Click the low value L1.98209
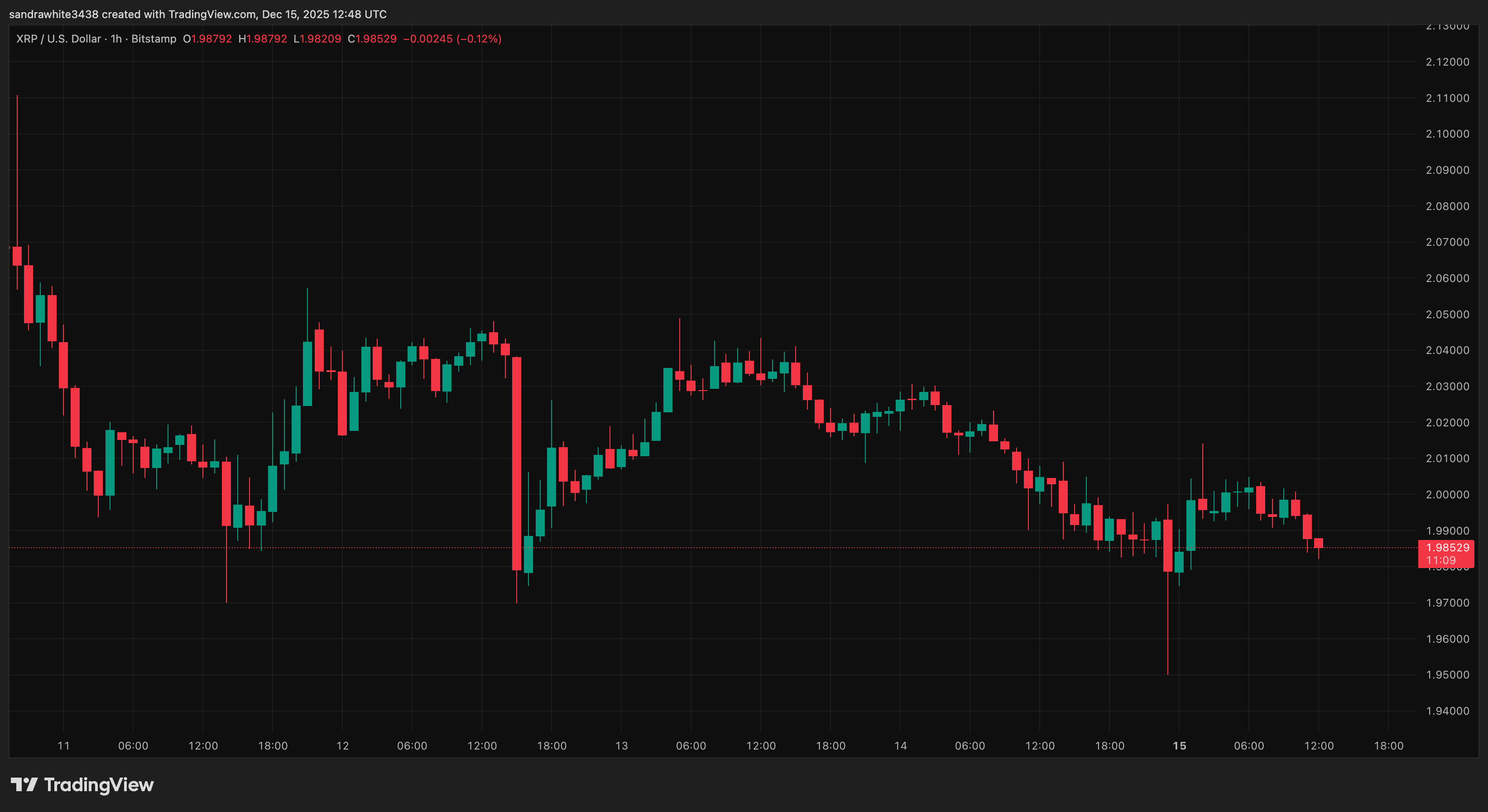Screen dimensions: 1488x812 click(x=318, y=38)
